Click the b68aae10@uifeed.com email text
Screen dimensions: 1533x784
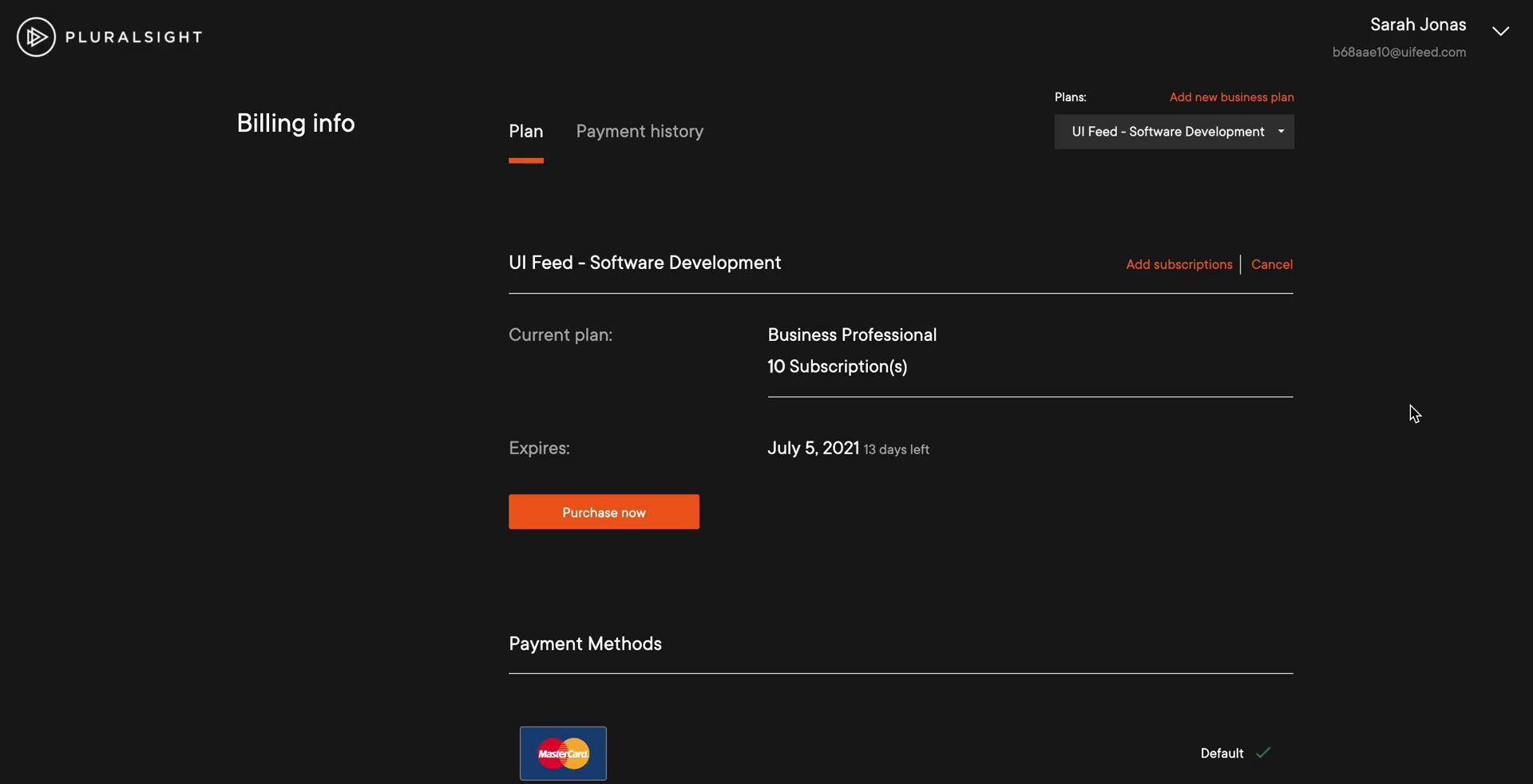coord(1399,52)
